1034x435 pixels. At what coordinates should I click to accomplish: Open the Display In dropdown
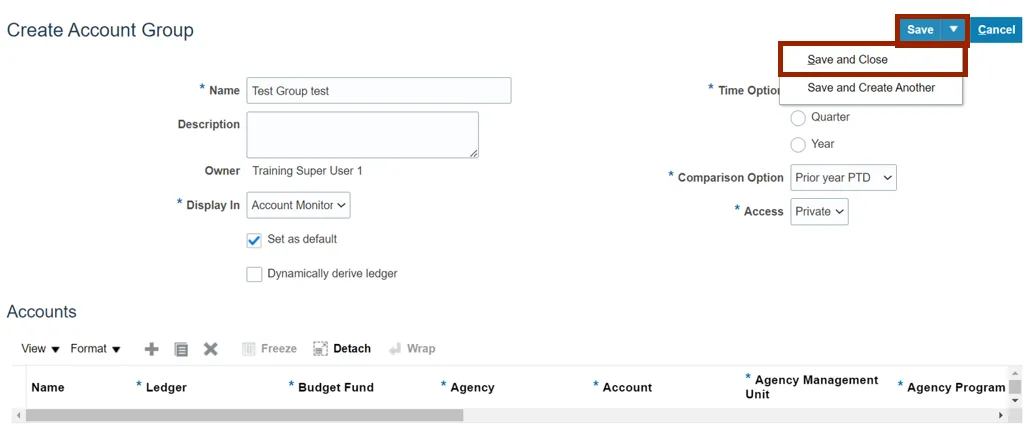298,205
